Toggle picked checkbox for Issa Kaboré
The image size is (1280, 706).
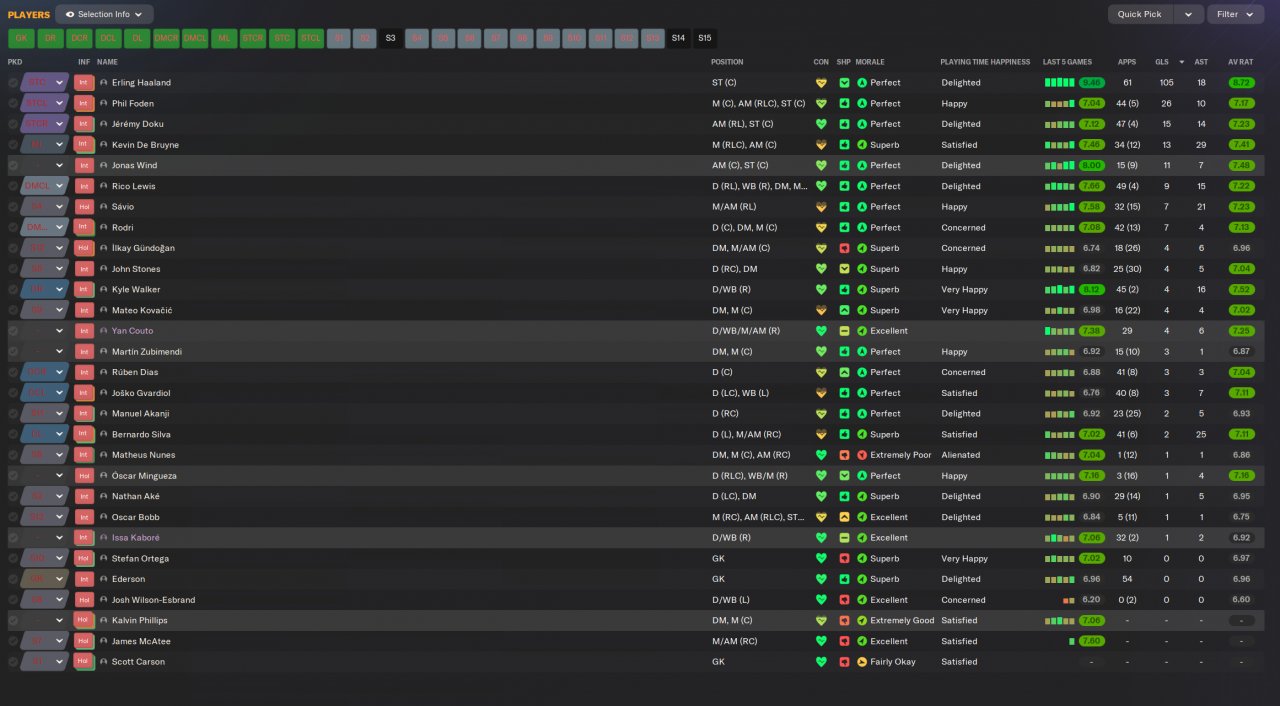pos(13,538)
